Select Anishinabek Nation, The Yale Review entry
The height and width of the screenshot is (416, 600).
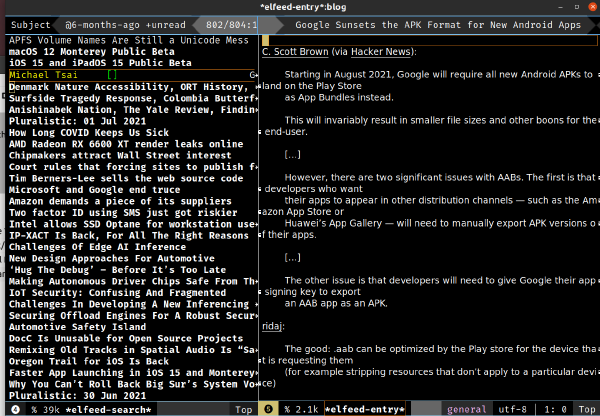coord(133,110)
